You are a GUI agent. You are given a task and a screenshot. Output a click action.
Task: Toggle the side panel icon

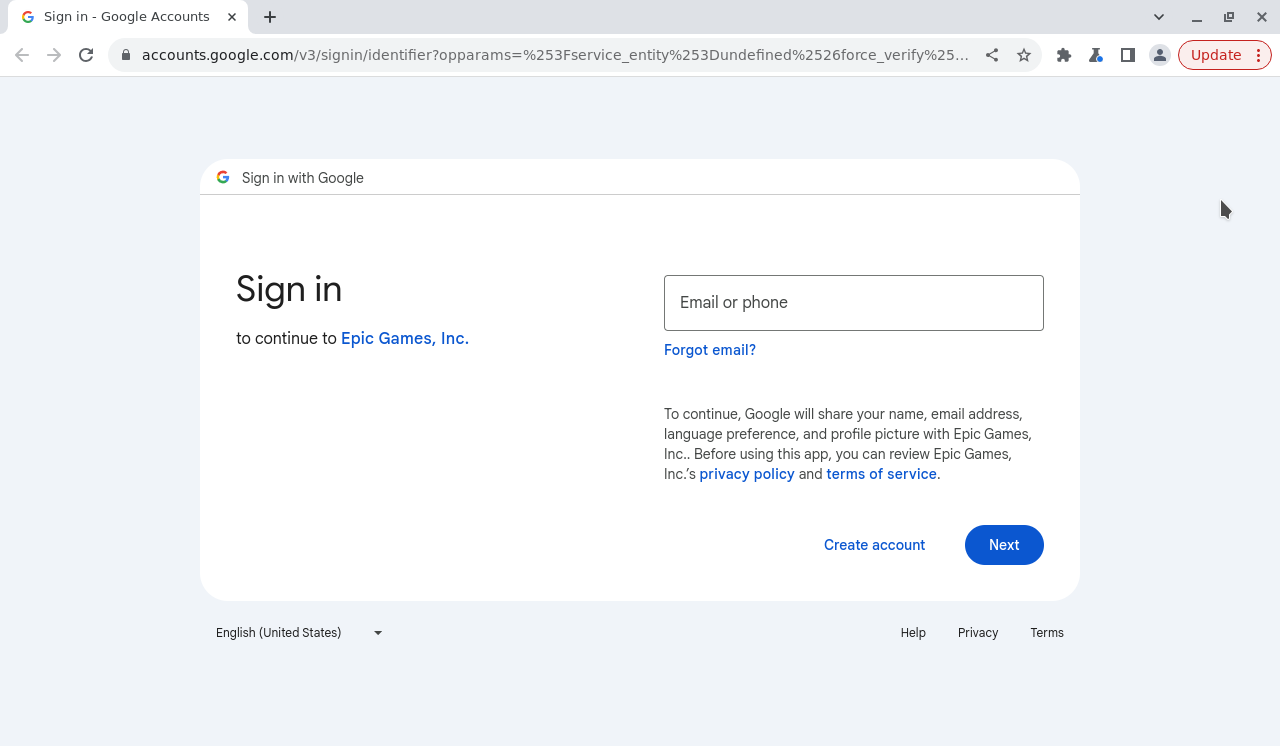pyautogui.click(x=1128, y=55)
